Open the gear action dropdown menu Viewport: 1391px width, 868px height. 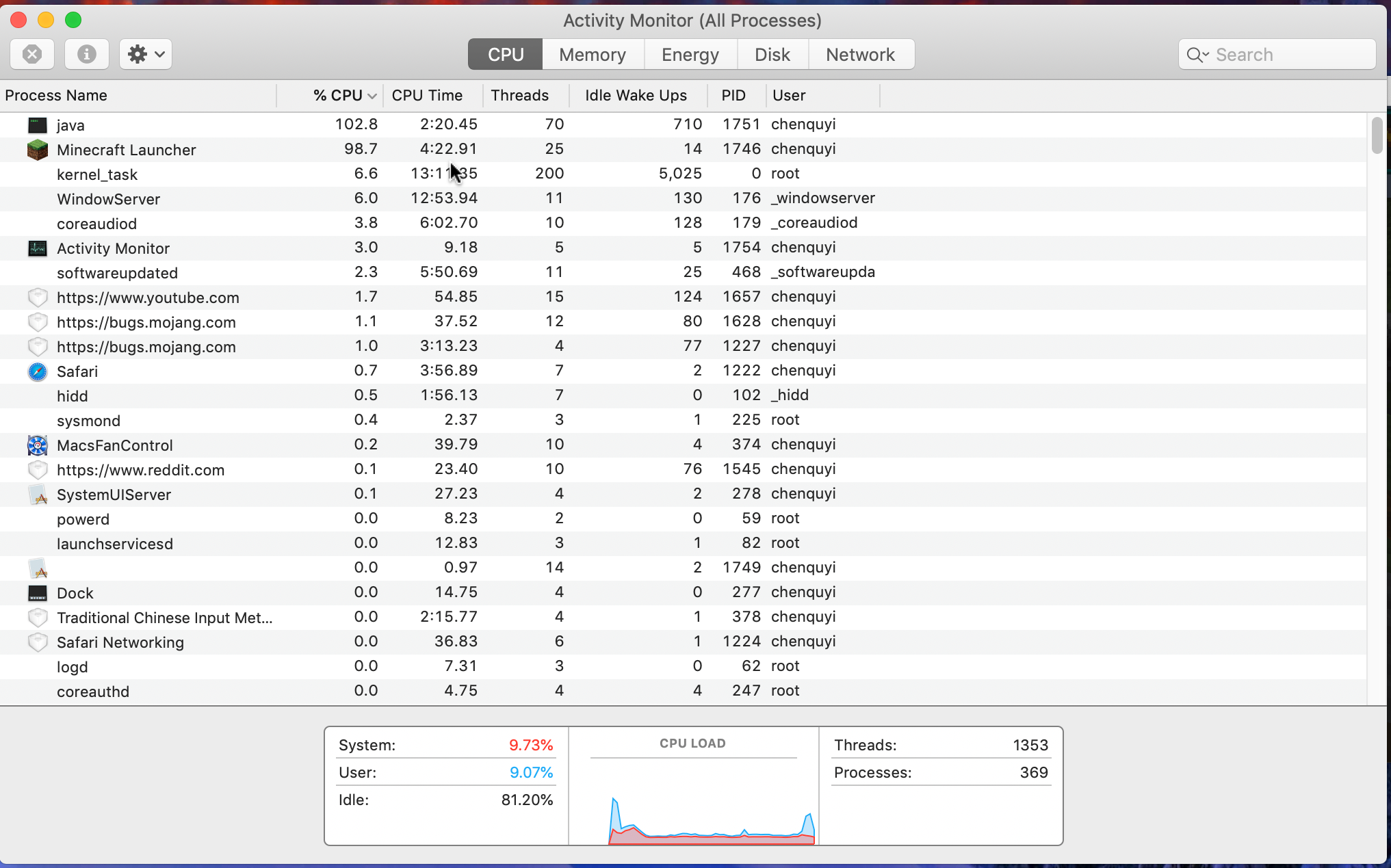pos(146,54)
